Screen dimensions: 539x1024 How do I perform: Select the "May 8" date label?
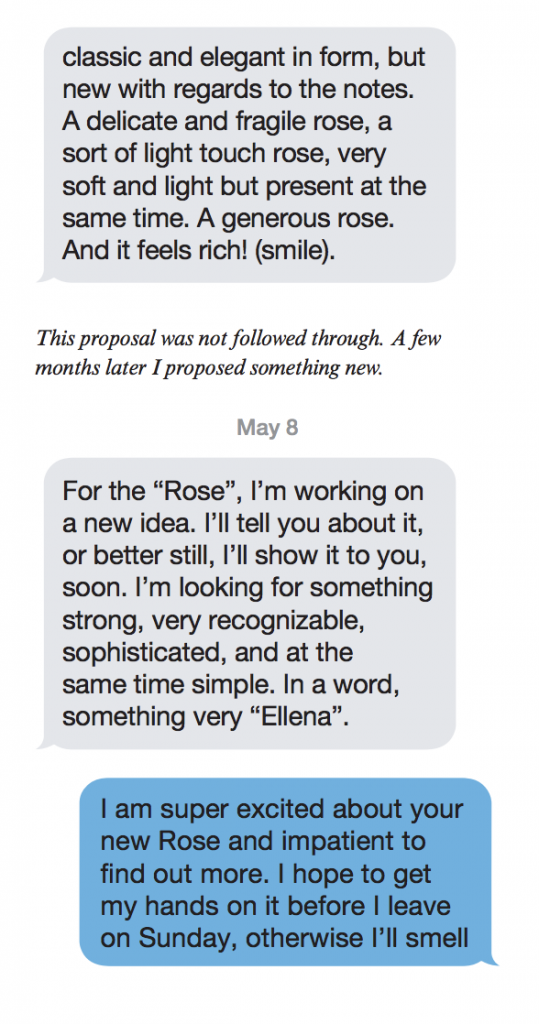click(267, 428)
